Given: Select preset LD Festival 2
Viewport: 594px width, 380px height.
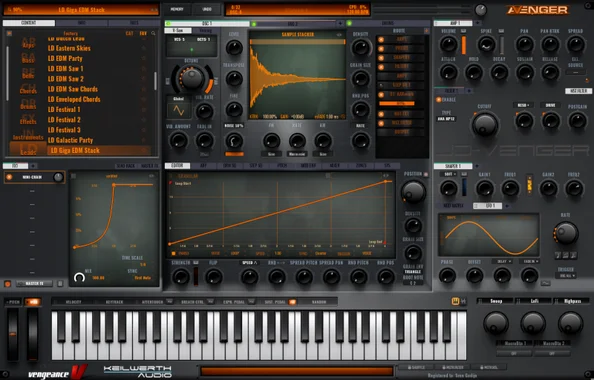Looking at the screenshot, I should [64, 120].
